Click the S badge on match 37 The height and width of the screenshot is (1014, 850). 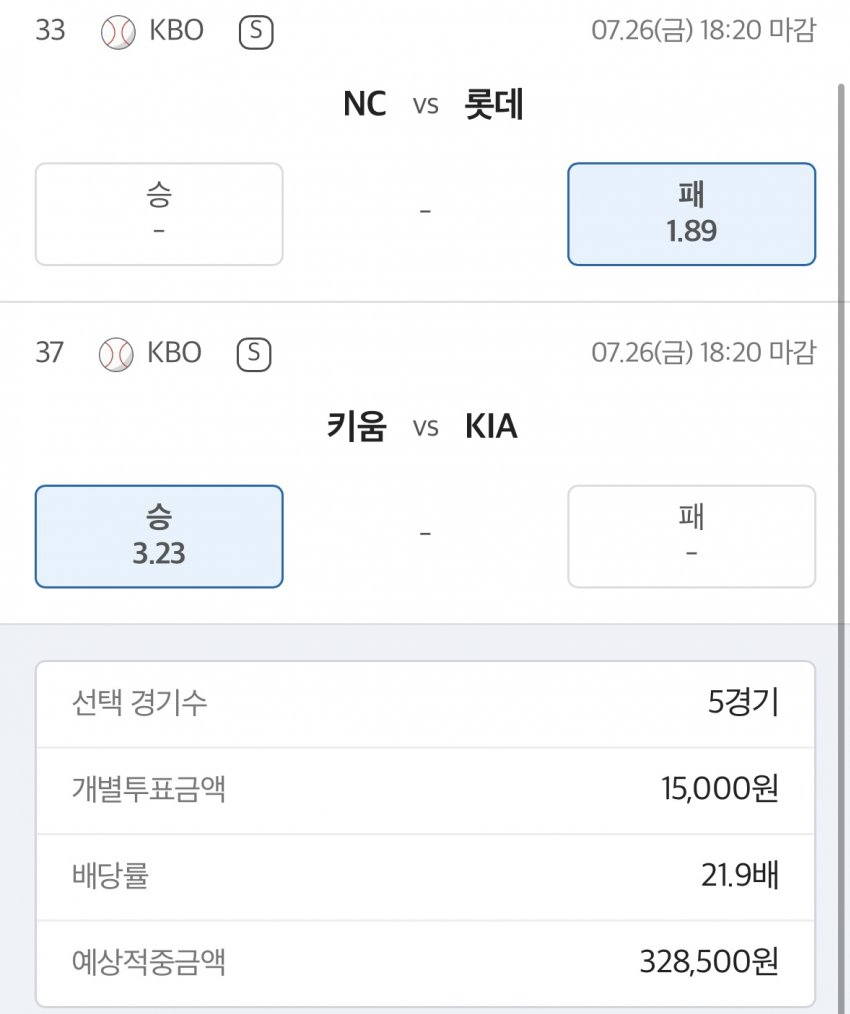(254, 354)
